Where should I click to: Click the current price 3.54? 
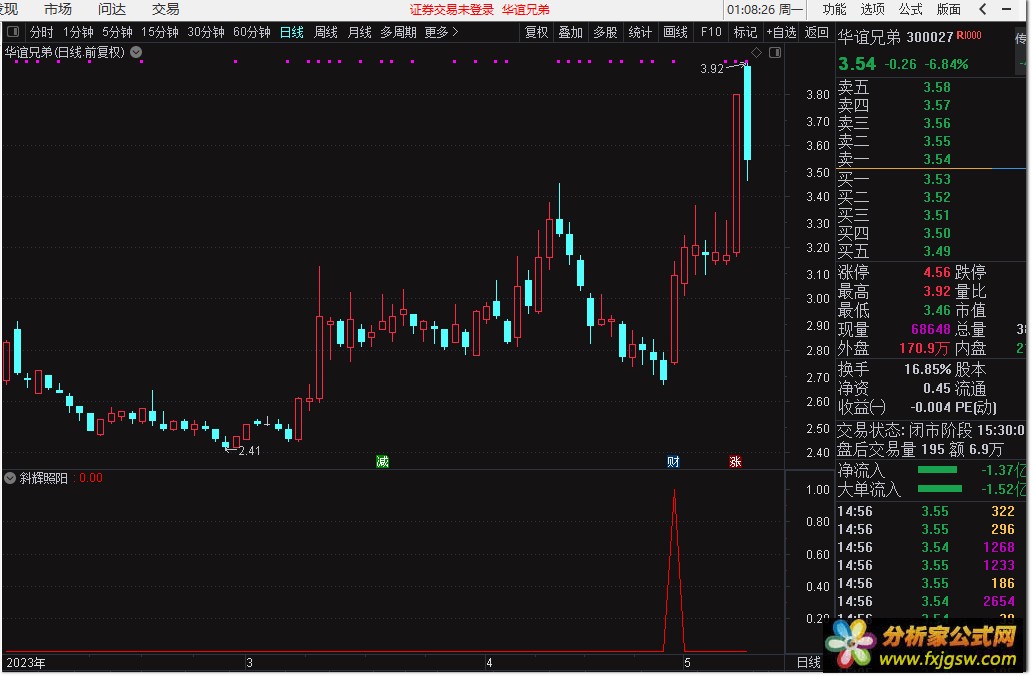tap(857, 64)
